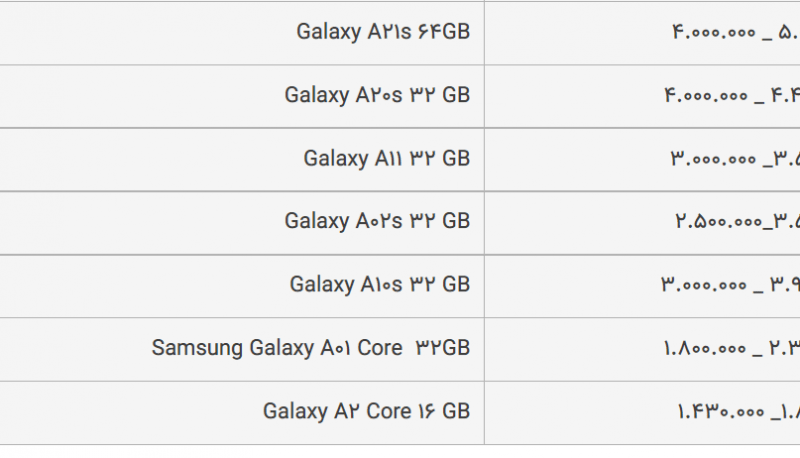Click Samsung Galaxy A01 Core 32GB entry

click(x=311, y=348)
